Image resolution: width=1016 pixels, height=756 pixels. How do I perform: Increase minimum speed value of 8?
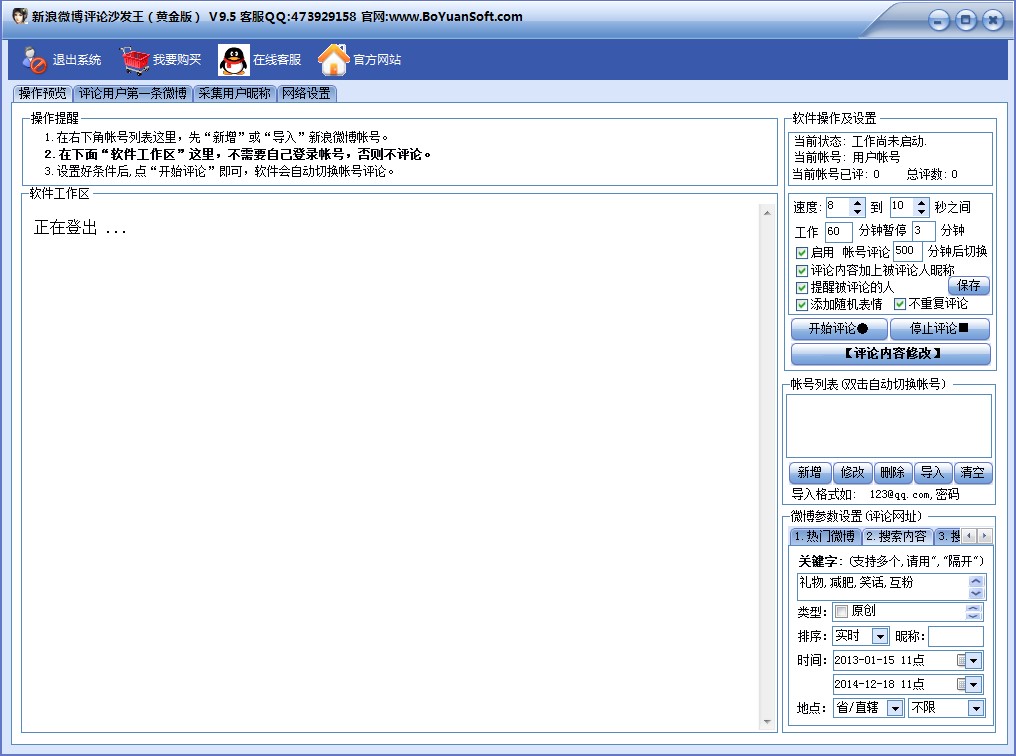[x=857, y=203]
